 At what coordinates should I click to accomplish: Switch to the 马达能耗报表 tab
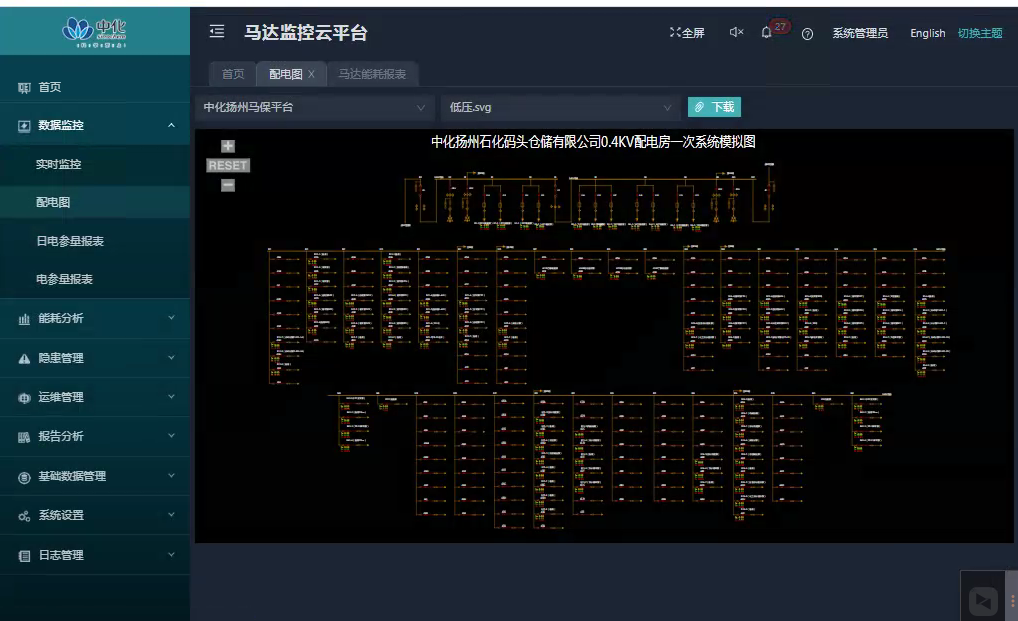[372, 74]
